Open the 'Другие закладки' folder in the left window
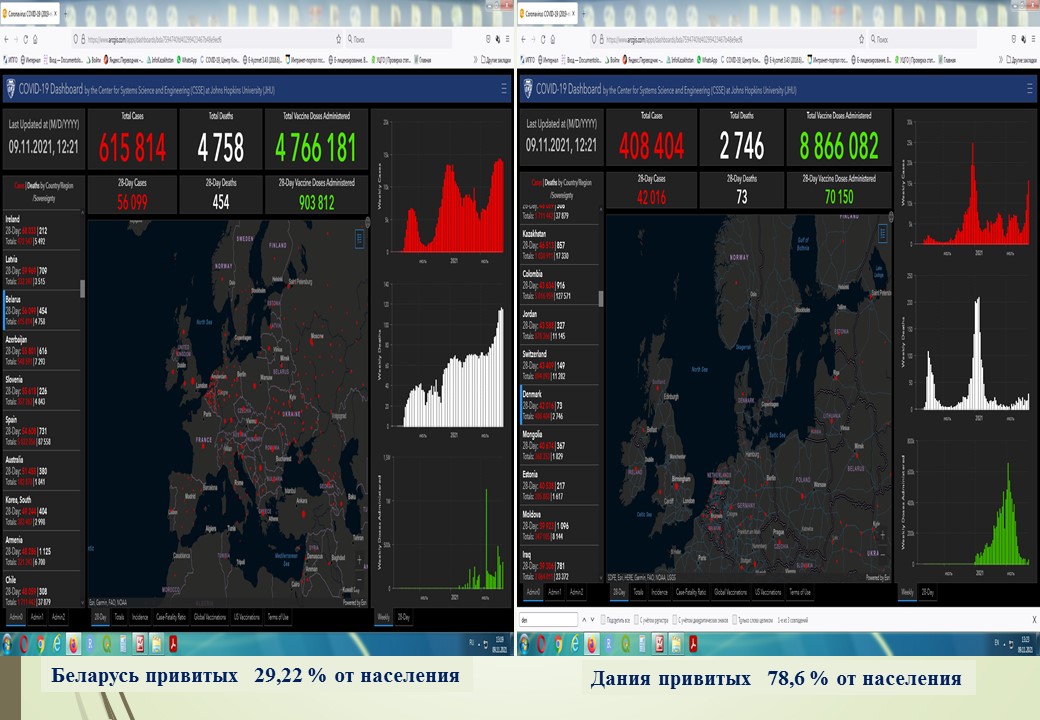The width and height of the screenshot is (1040, 720). coord(496,60)
